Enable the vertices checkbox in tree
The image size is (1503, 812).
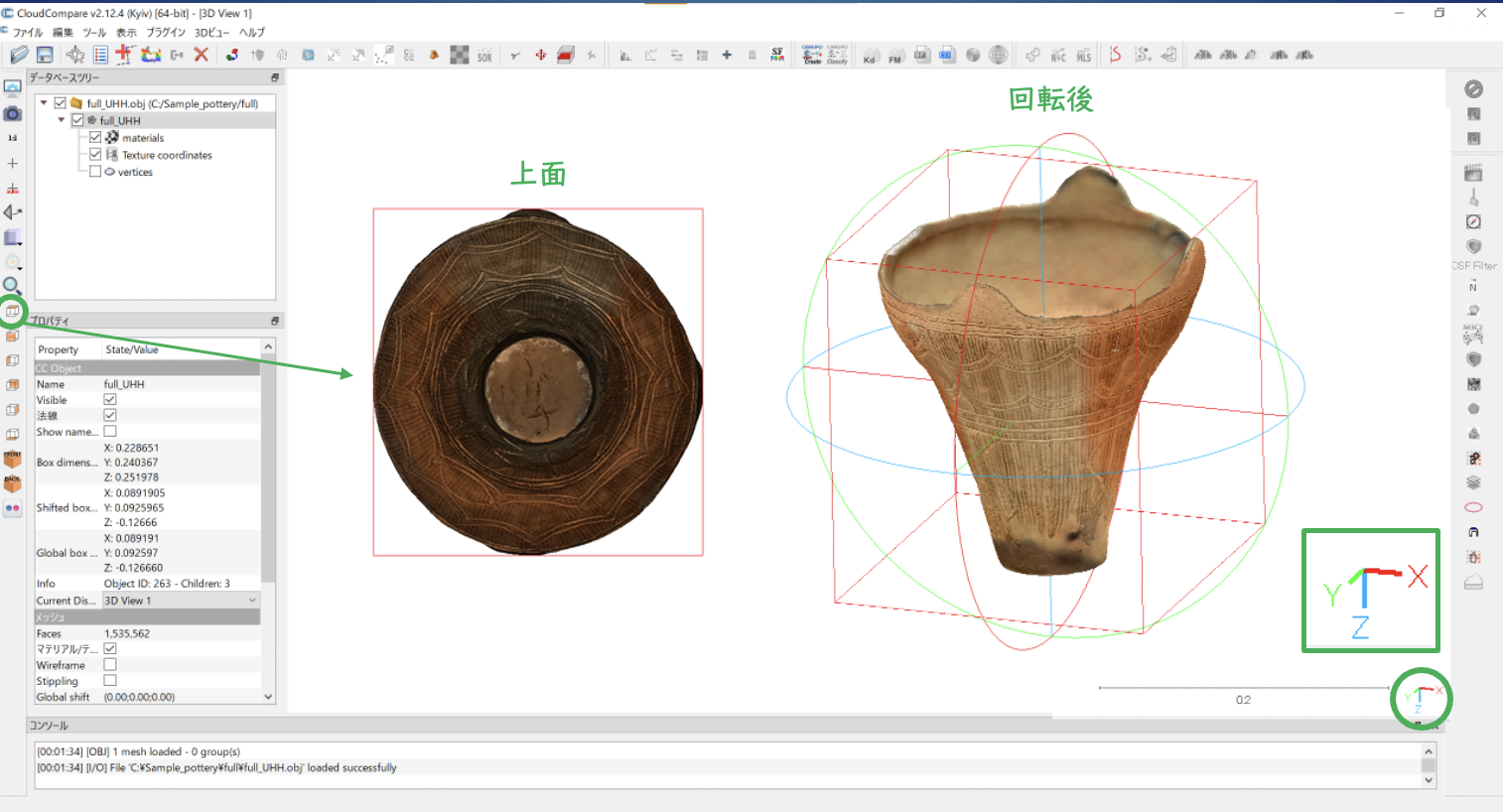click(x=95, y=172)
